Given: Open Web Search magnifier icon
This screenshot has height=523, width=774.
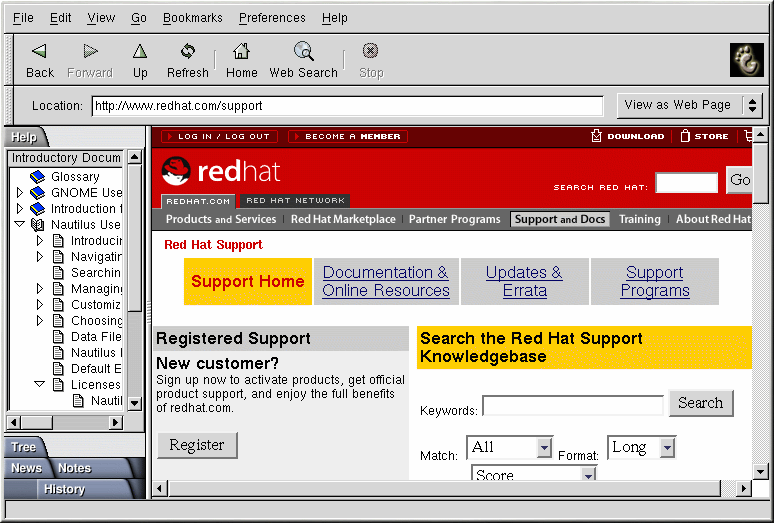Looking at the screenshot, I should tap(304, 52).
